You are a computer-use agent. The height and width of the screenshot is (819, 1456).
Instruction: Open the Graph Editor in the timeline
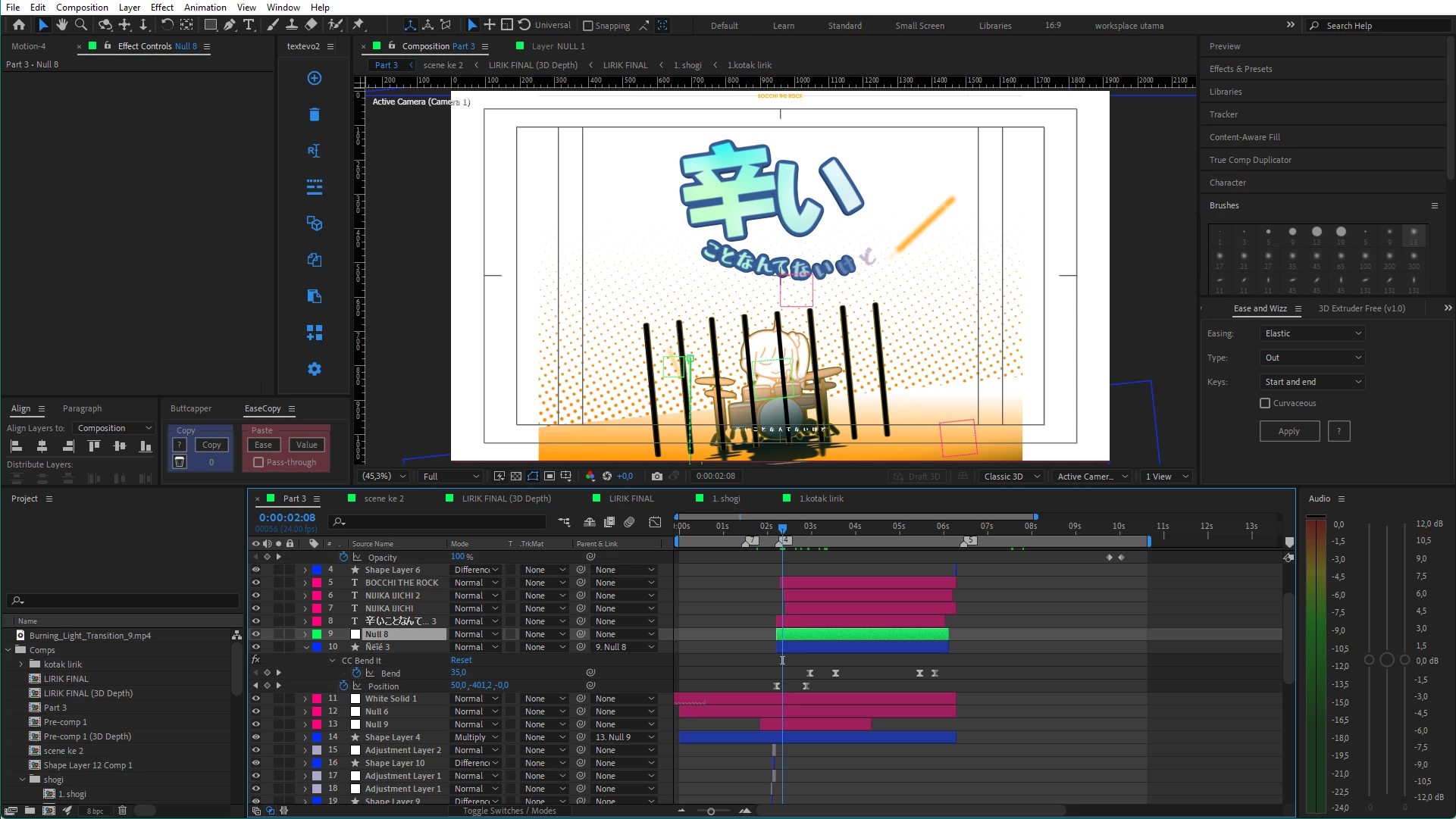tap(655, 522)
